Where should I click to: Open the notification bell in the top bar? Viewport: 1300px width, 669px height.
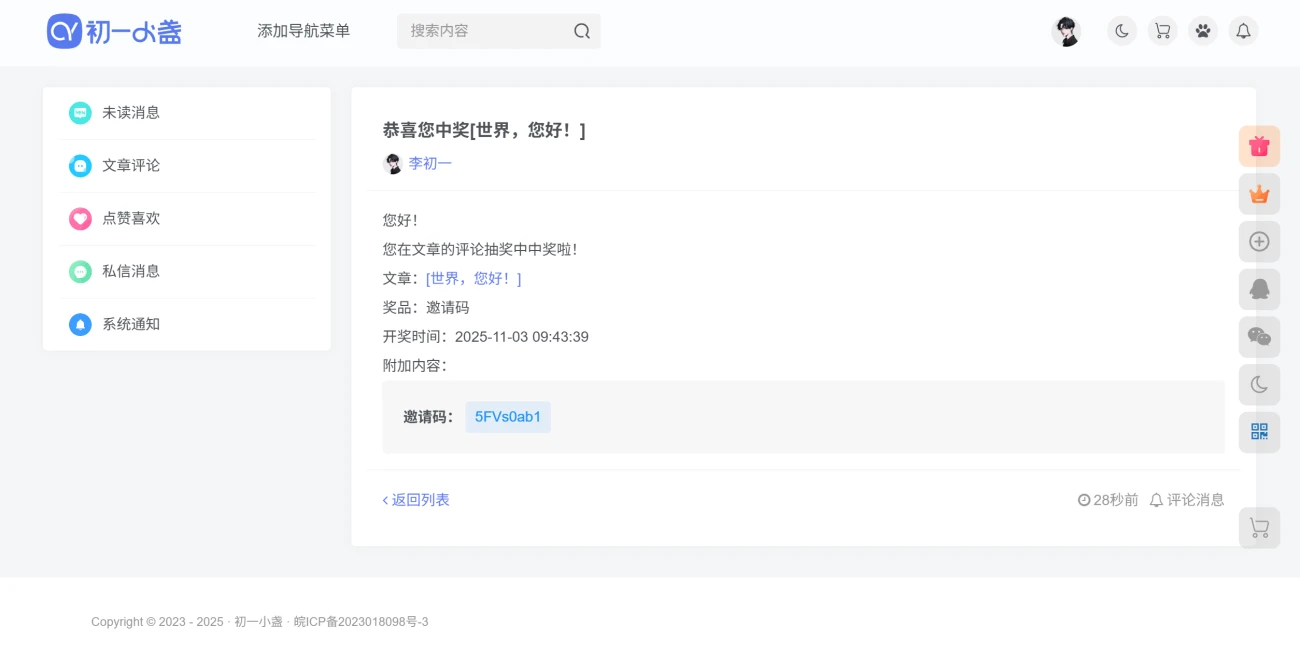(x=1243, y=31)
